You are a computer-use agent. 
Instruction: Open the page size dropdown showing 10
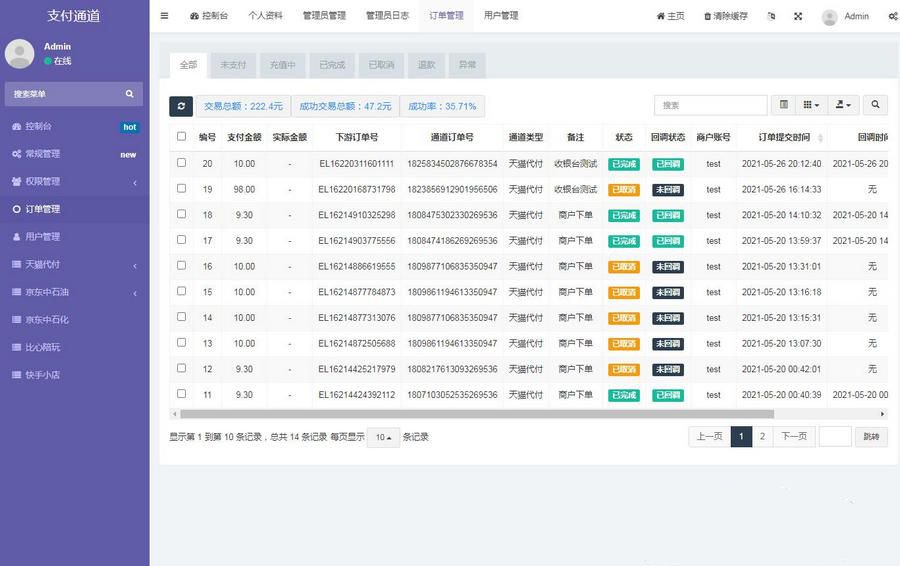coord(383,437)
